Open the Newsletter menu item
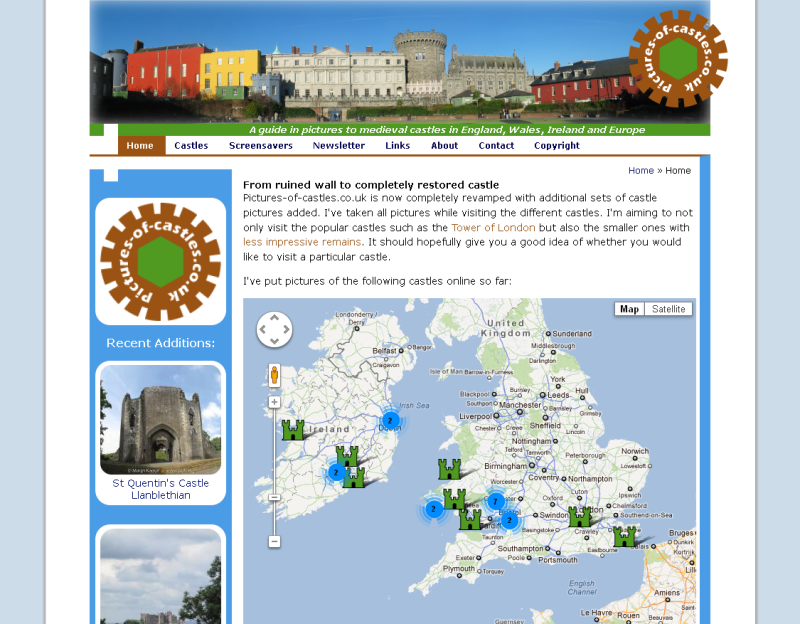800x624 pixels. coord(338,146)
